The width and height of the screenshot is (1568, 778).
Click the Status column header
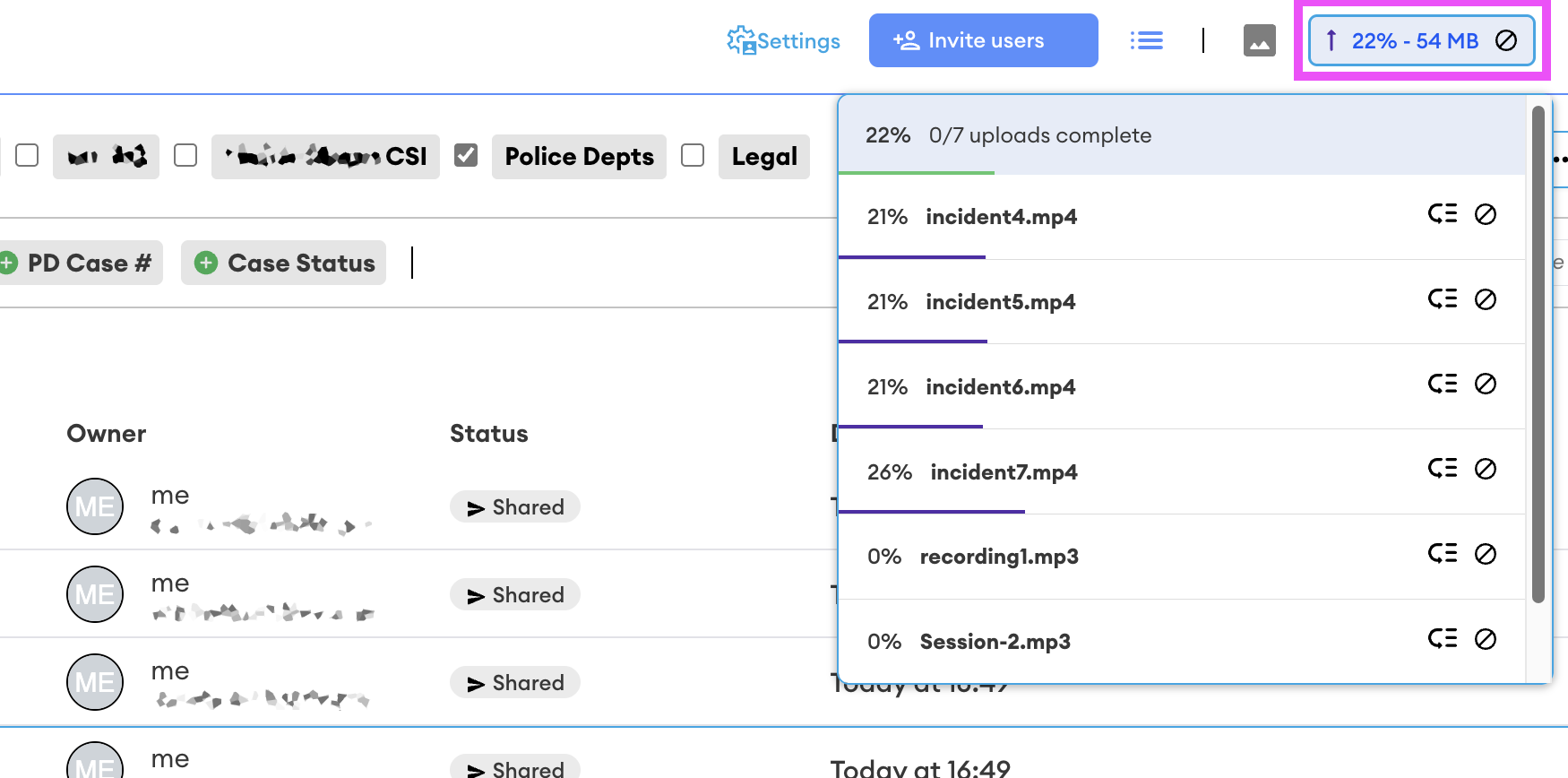(x=488, y=434)
